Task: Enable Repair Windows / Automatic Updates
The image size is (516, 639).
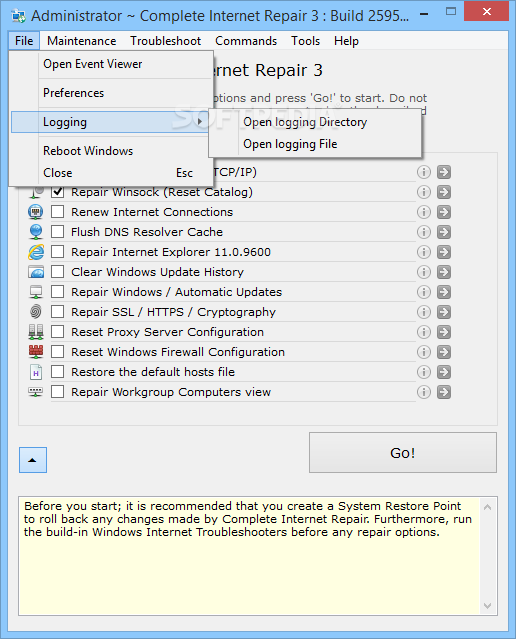Action: pos(57,292)
